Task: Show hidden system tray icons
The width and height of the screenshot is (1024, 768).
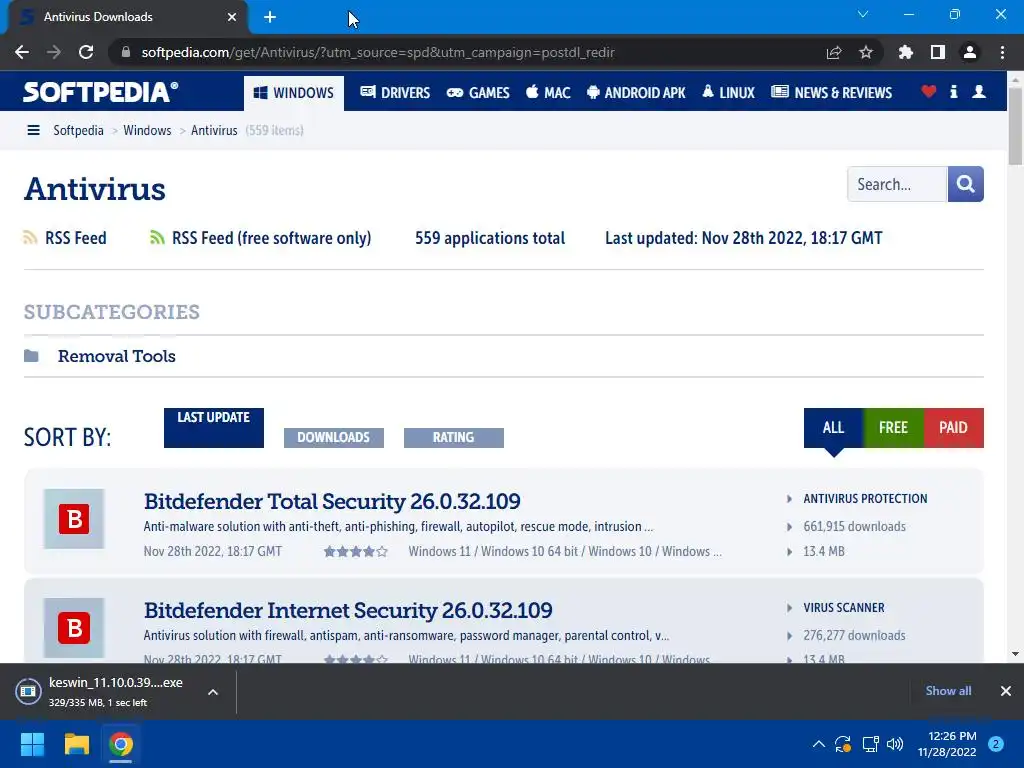Action: [818, 744]
